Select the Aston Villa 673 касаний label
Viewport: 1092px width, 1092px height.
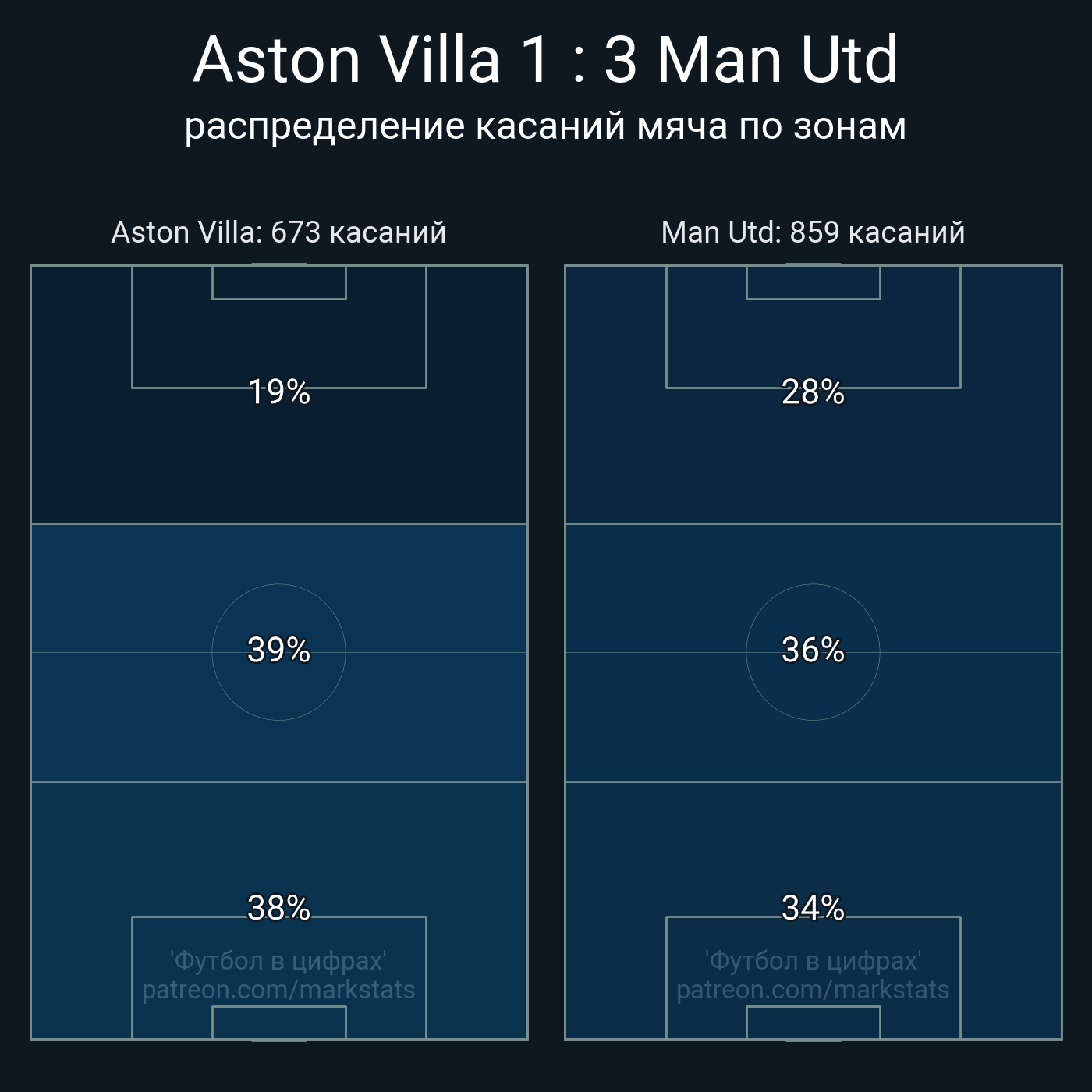point(278,232)
